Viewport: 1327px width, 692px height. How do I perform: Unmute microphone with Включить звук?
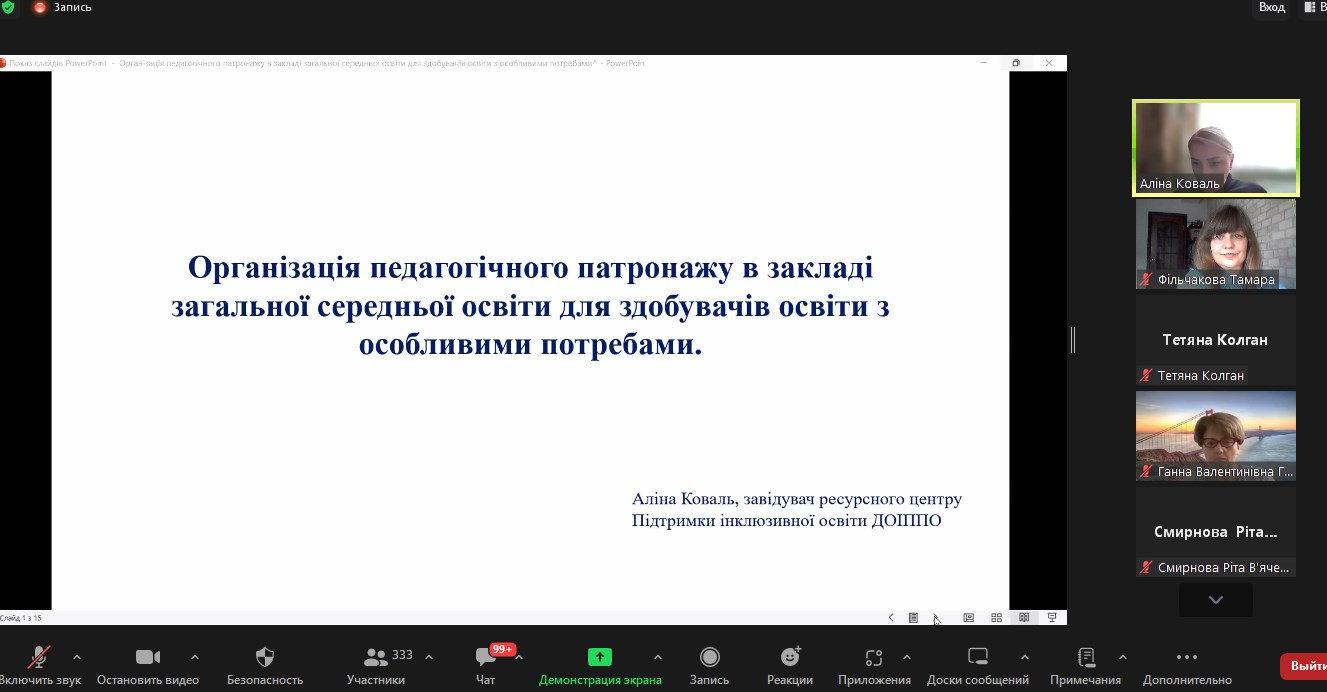tap(39, 657)
